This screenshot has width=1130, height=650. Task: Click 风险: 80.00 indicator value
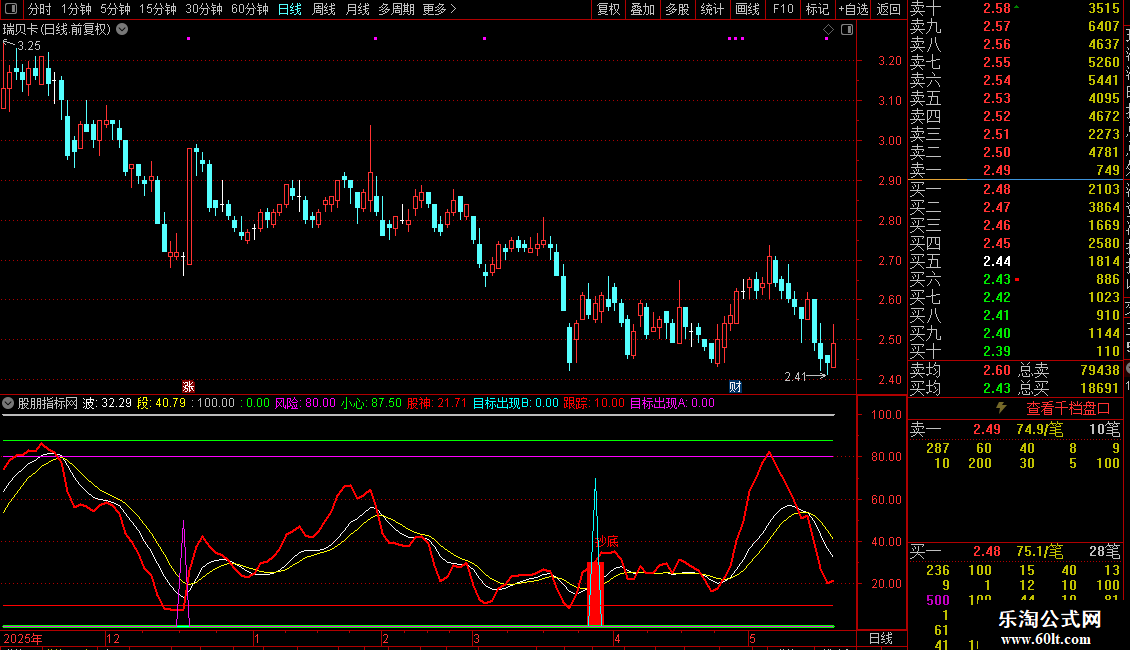(x=305, y=403)
